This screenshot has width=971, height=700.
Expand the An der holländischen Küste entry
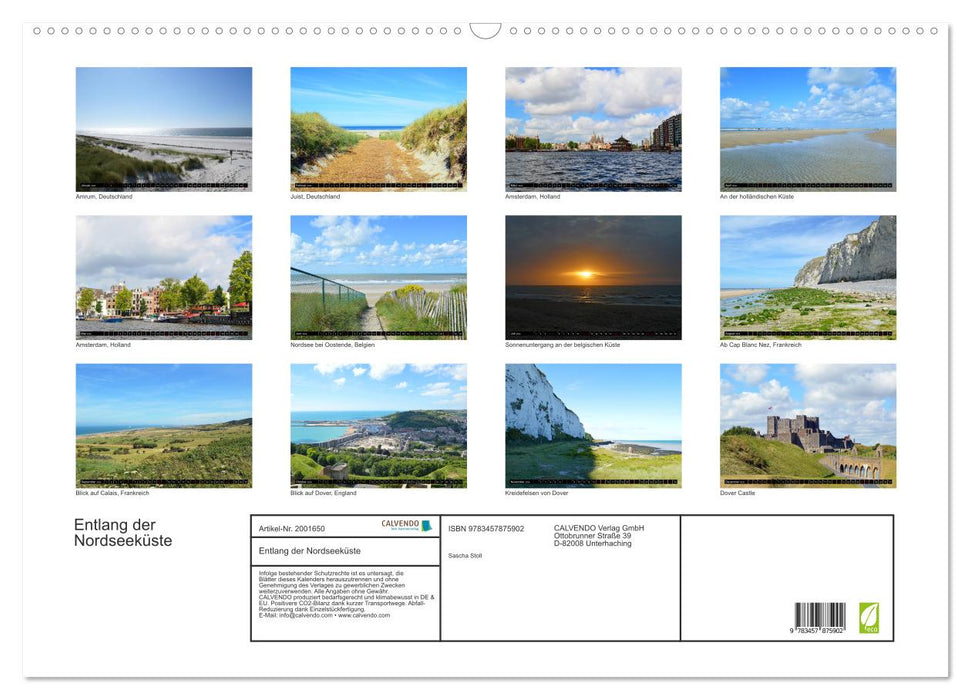click(755, 197)
